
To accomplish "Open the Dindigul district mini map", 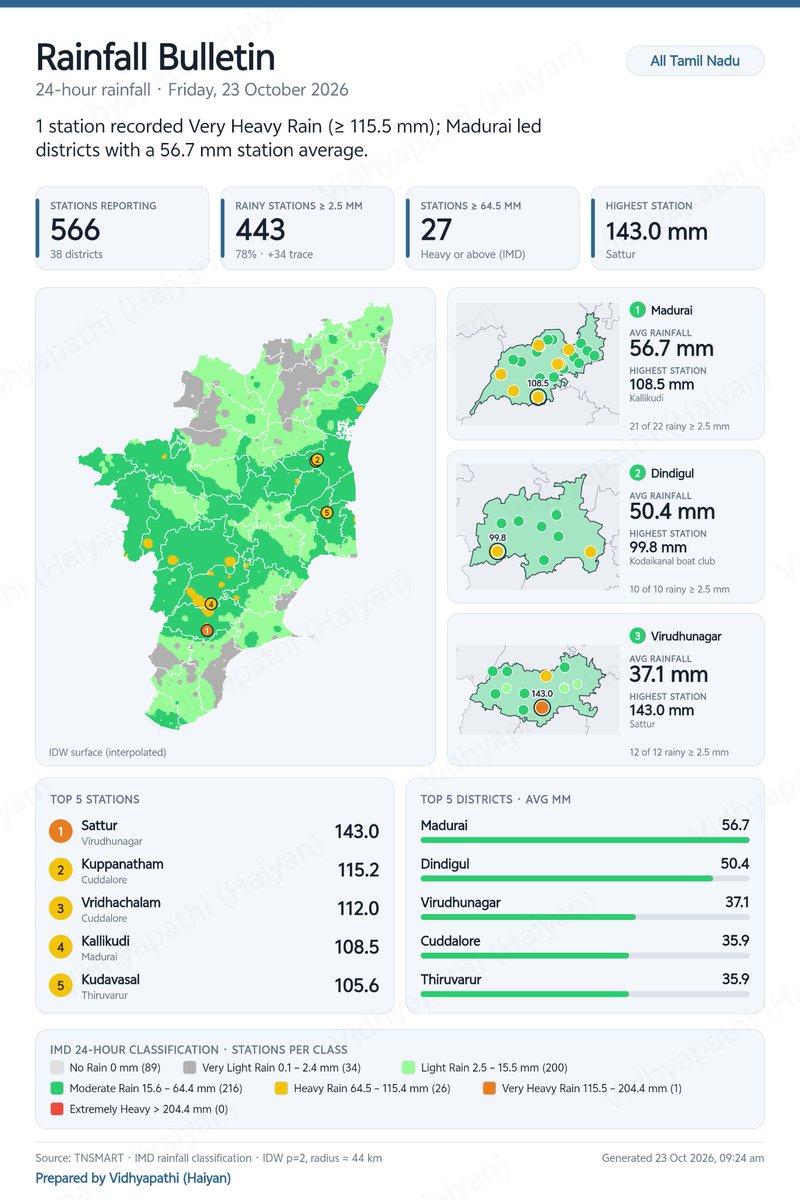I will 539,525.
